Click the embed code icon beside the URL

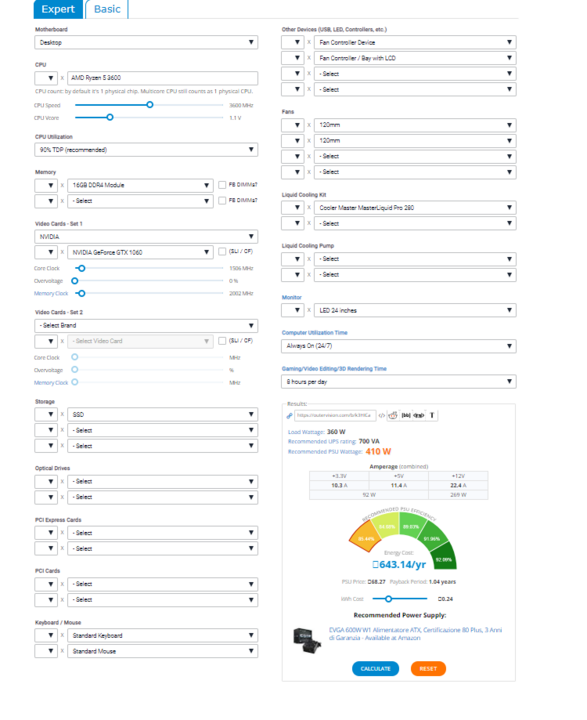click(382, 416)
